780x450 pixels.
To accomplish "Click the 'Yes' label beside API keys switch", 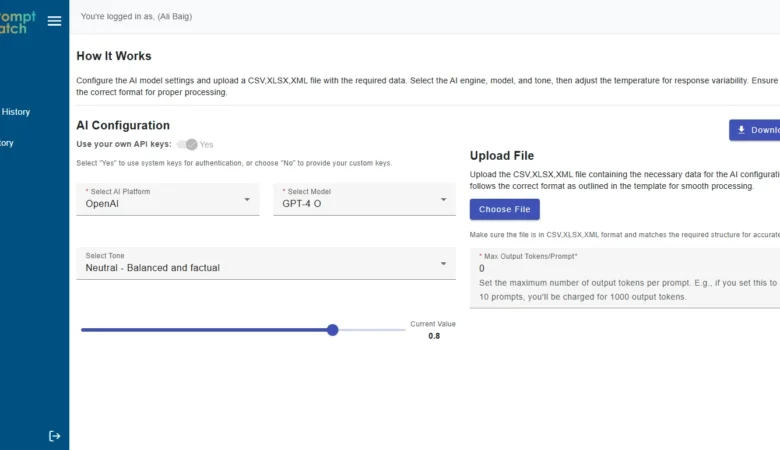I will click(x=207, y=144).
